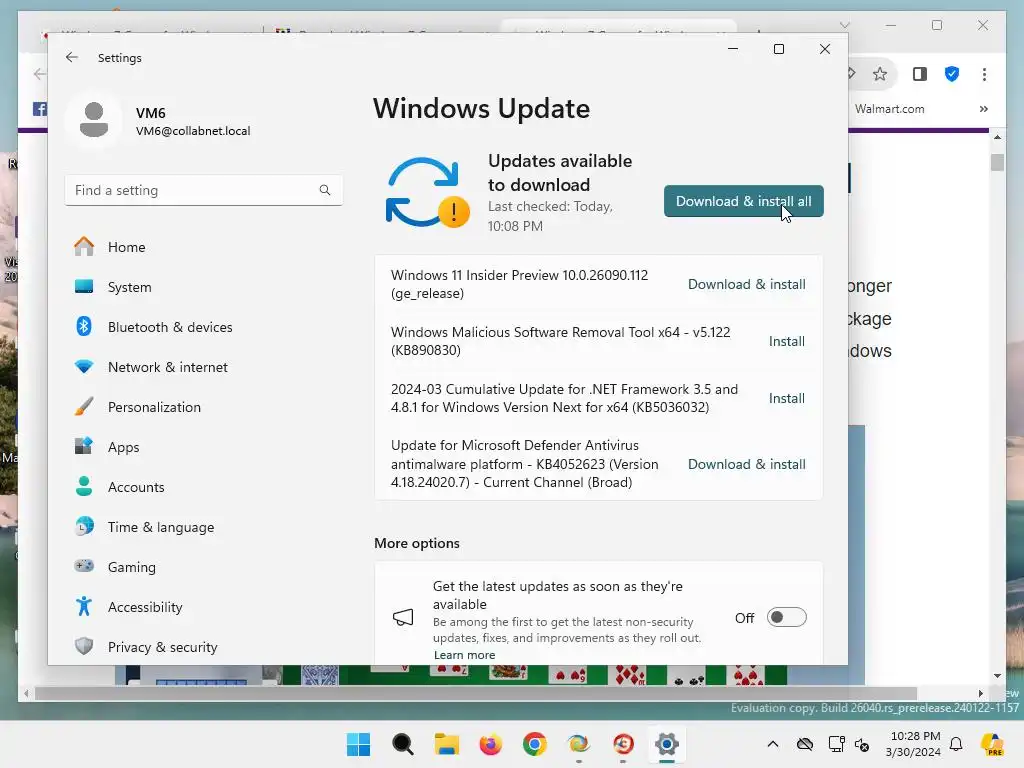
Task: Launch Firefox from the taskbar
Action: [x=490, y=744]
